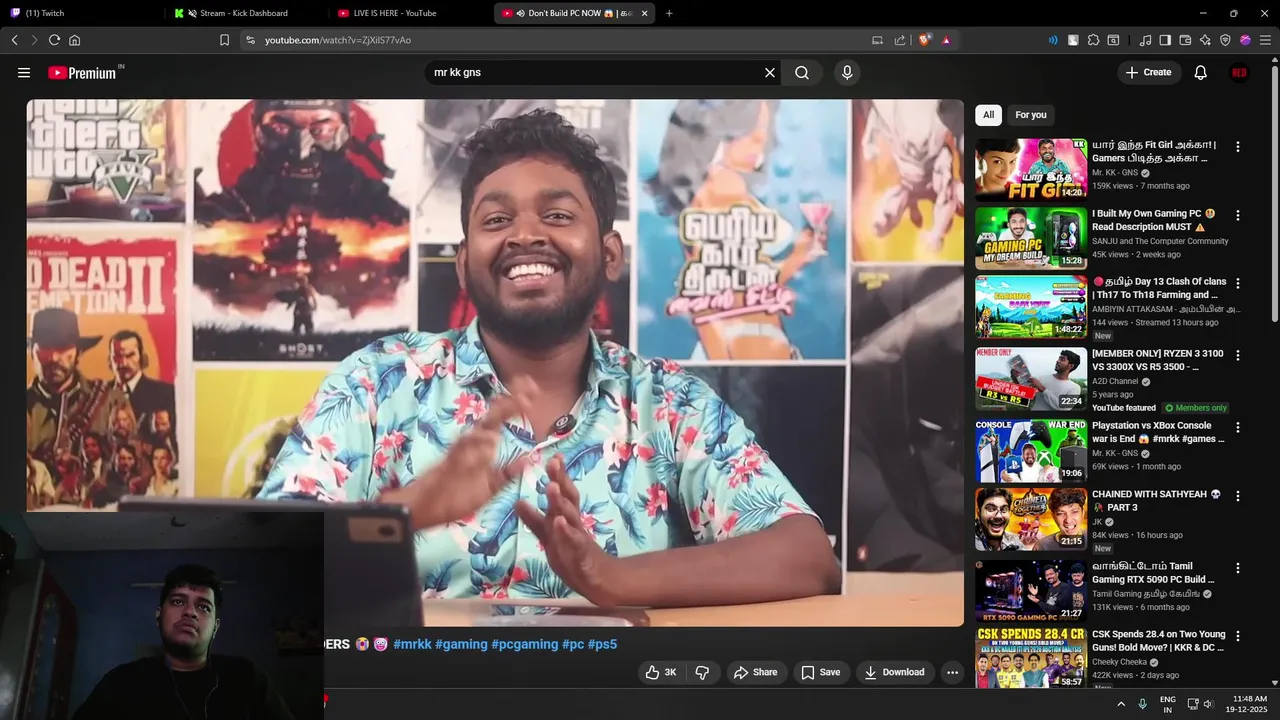The image size is (1280, 720).
Task: Open the RED account avatar menu
Action: coord(1239,73)
